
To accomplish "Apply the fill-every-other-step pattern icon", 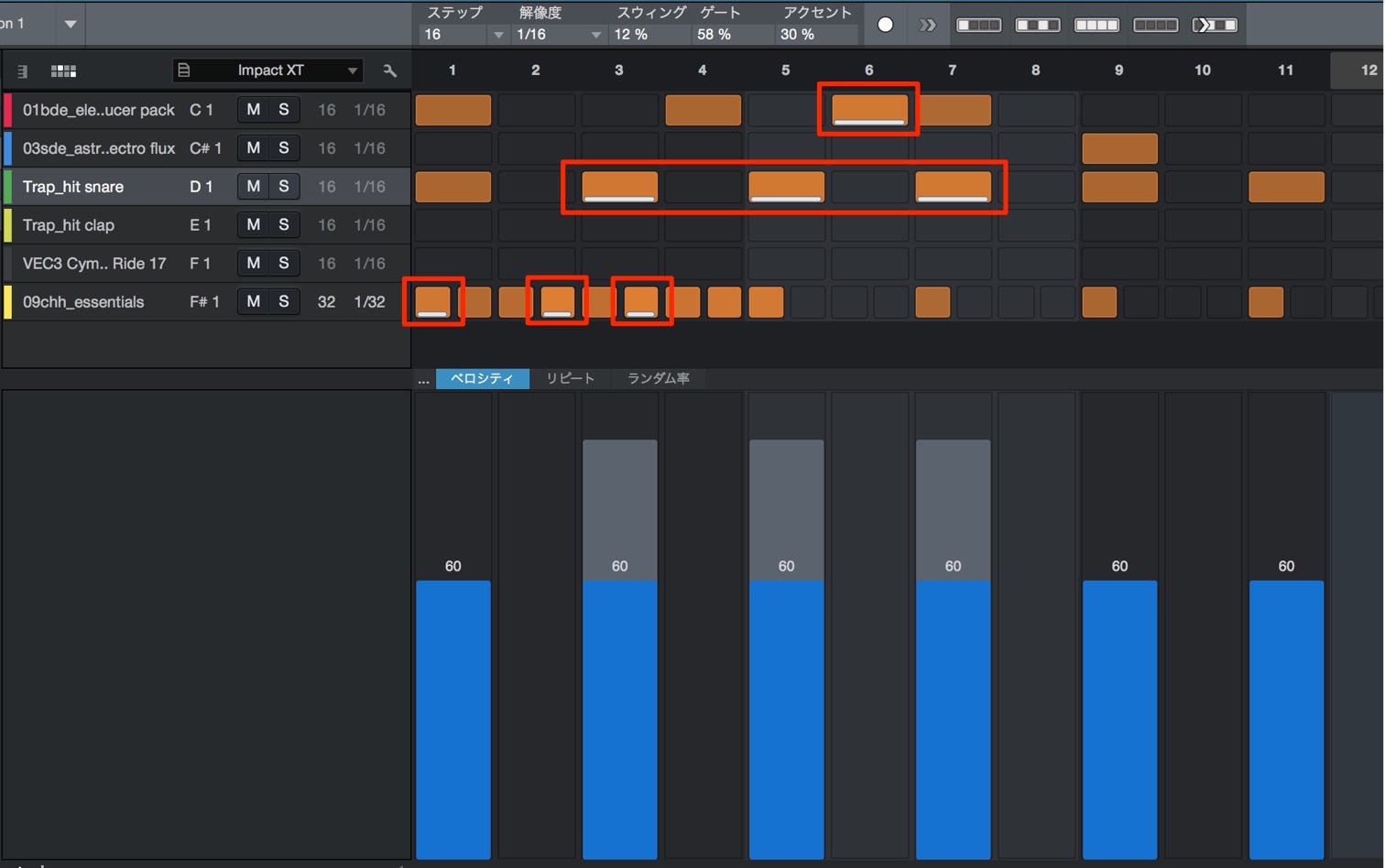I will pyautogui.click(x=1038, y=25).
